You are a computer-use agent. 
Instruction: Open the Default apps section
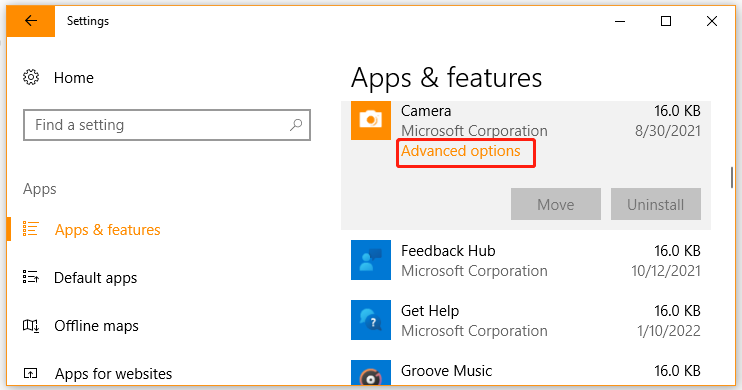click(96, 278)
